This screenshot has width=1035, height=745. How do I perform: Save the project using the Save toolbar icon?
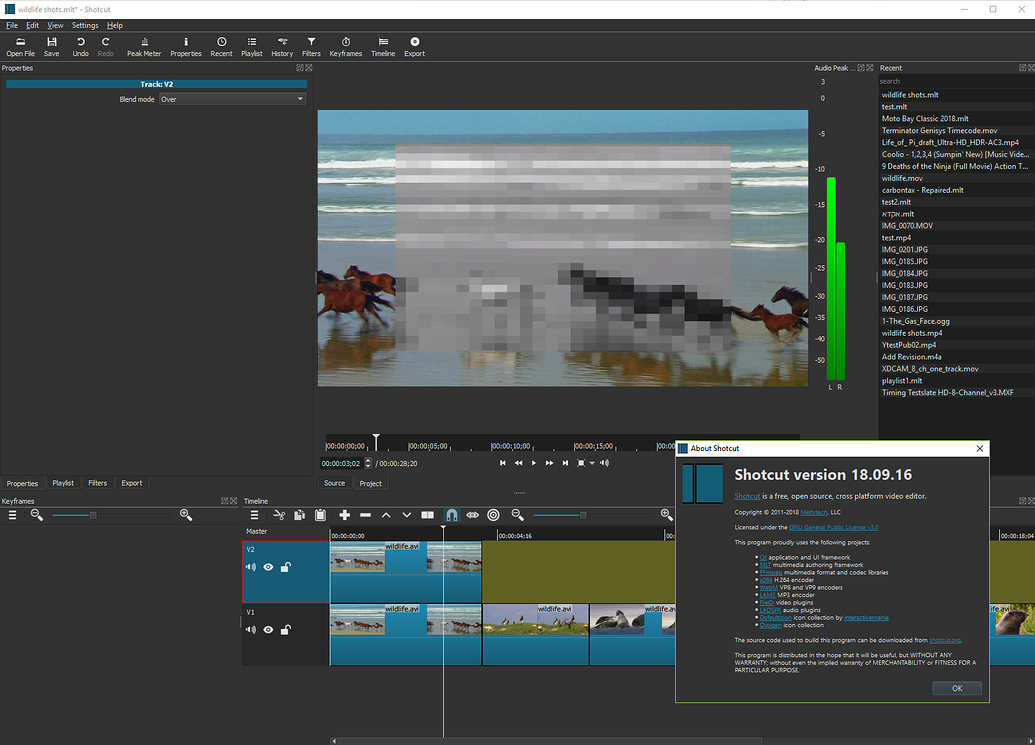click(x=51, y=47)
